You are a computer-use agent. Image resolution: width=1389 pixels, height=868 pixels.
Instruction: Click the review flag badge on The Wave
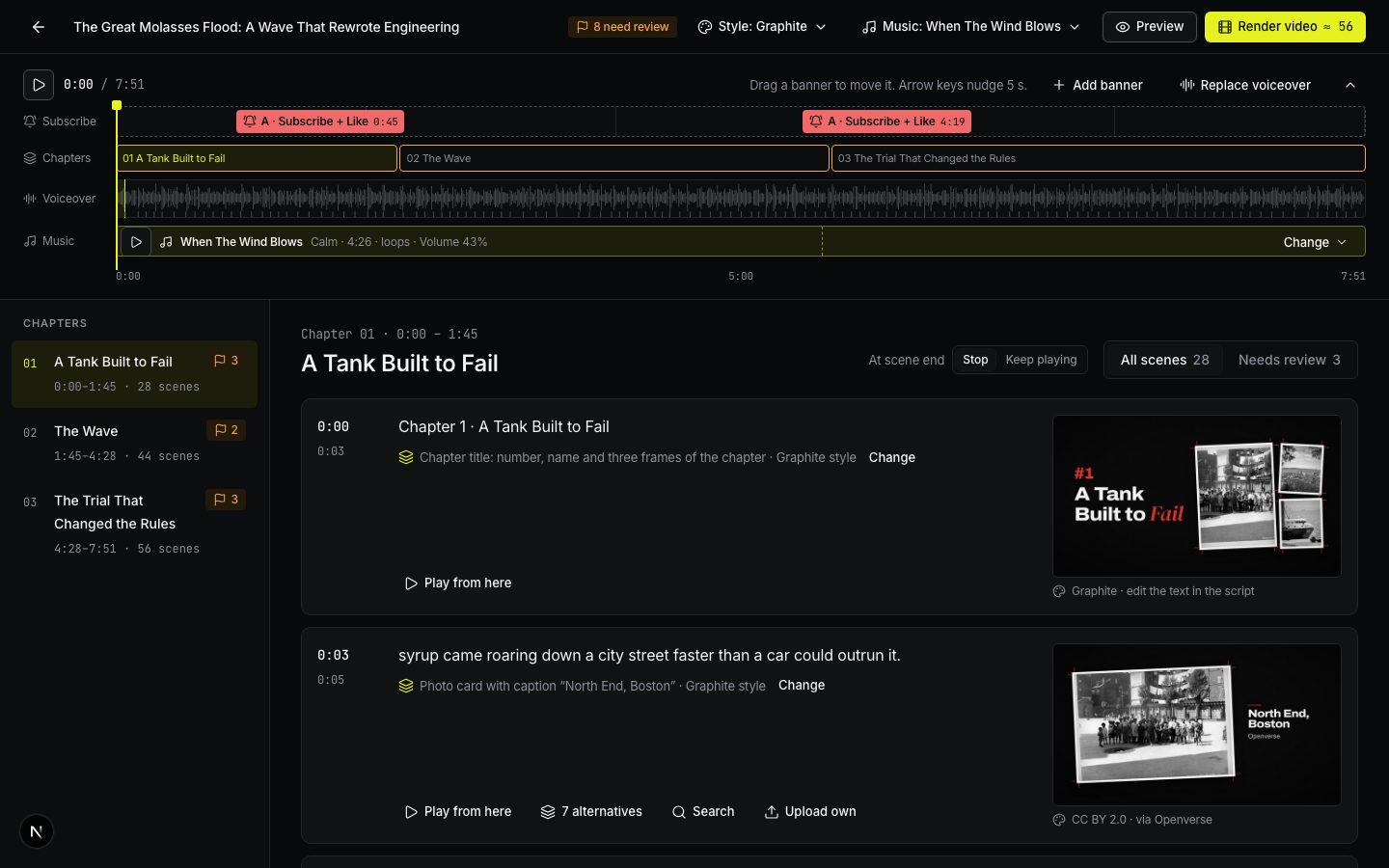tap(226, 430)
